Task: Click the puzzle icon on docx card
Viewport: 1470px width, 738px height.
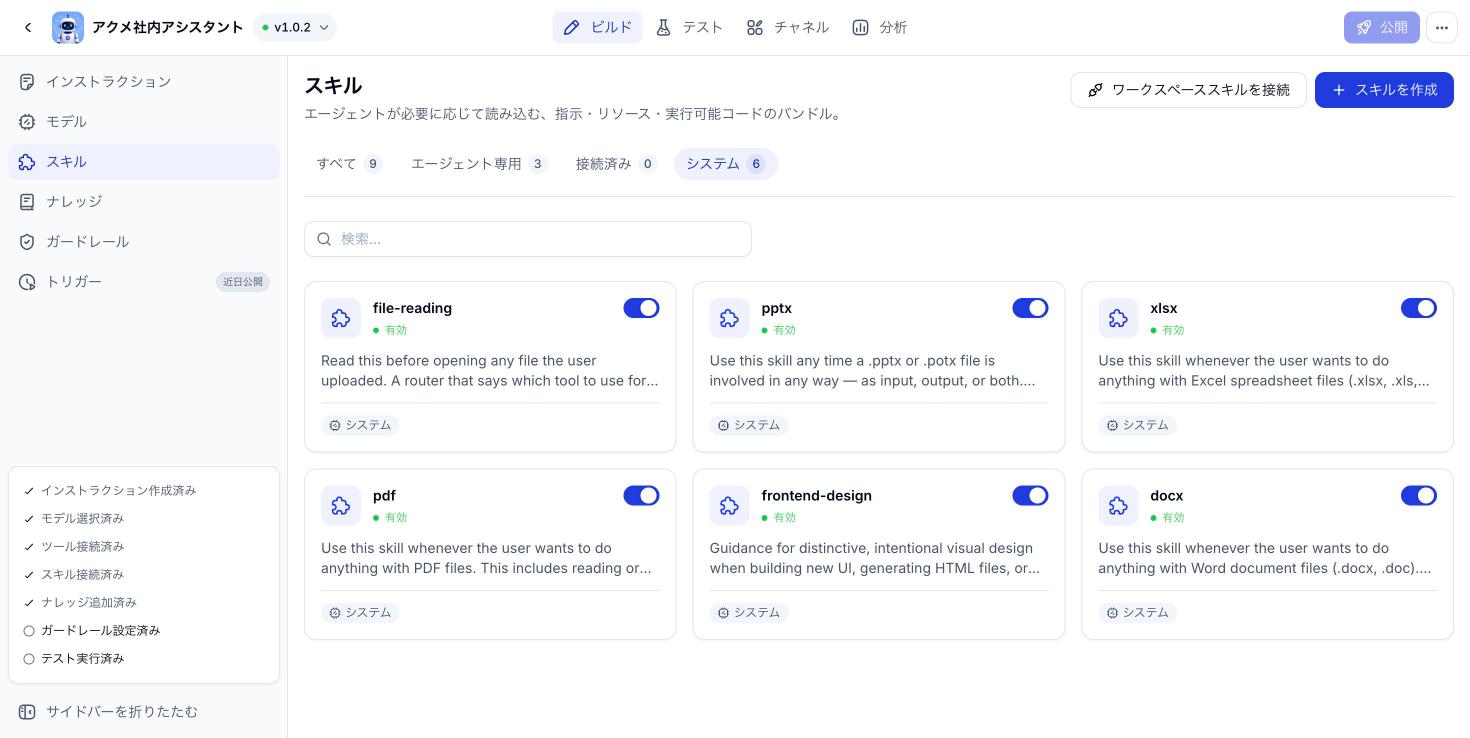Action: 1118,506
